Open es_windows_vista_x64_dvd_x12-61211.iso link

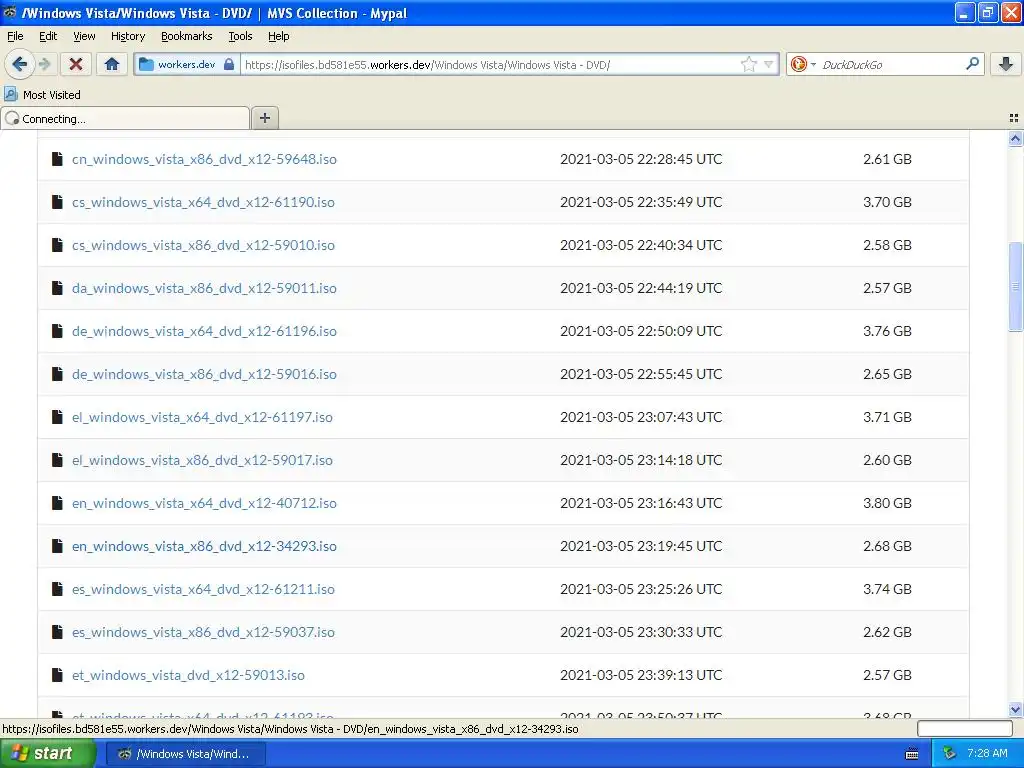[x=203, y=590]
